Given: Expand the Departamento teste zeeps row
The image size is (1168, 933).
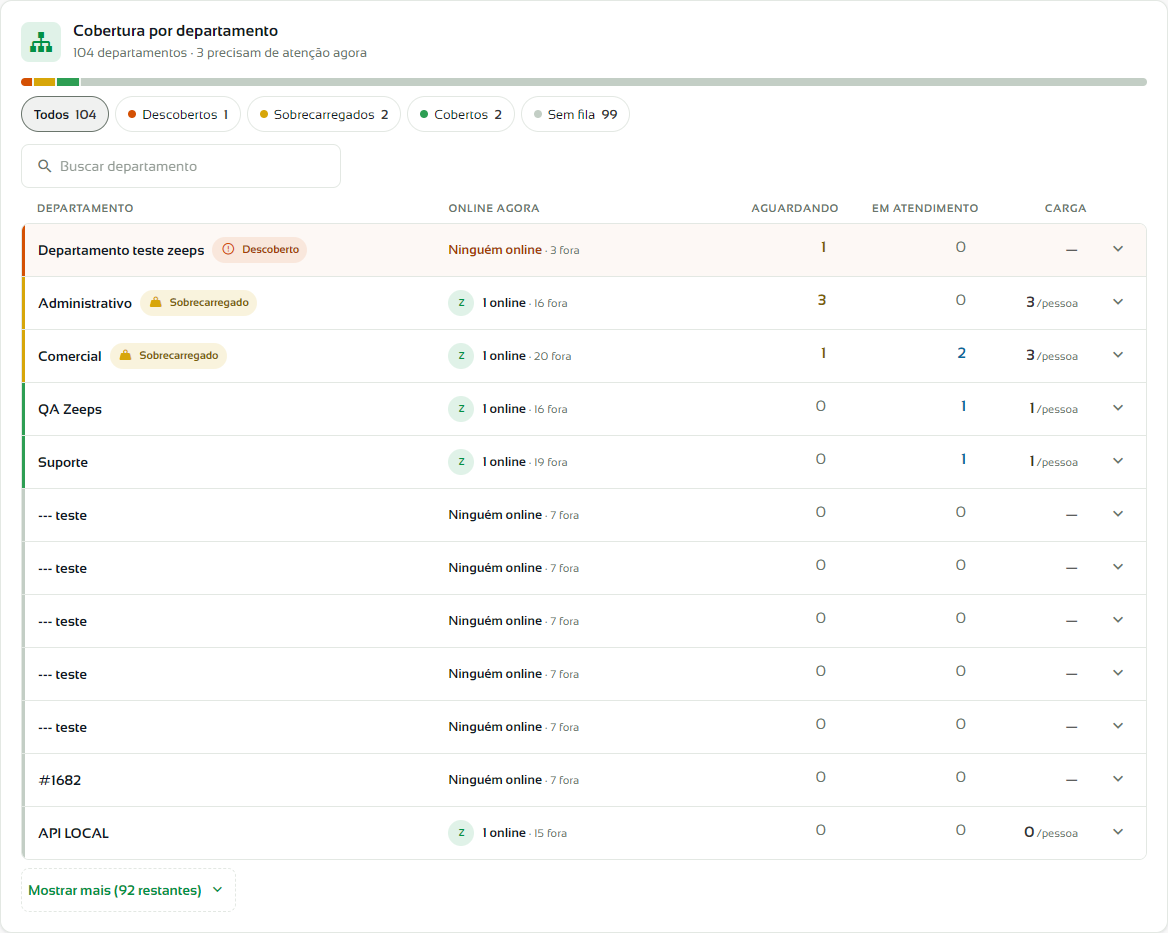Looking at the screenshot, I should (x=1118, y=249).
